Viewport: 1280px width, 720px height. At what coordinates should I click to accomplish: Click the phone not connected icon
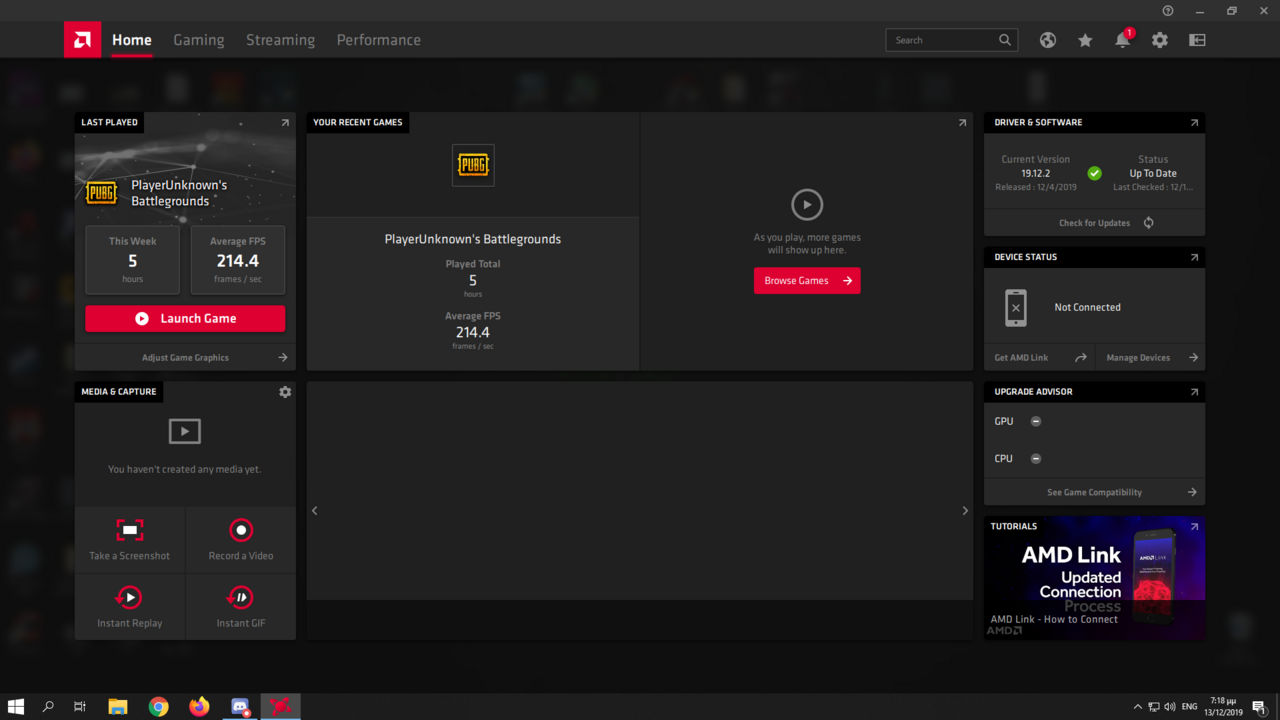pos(1016,308)
